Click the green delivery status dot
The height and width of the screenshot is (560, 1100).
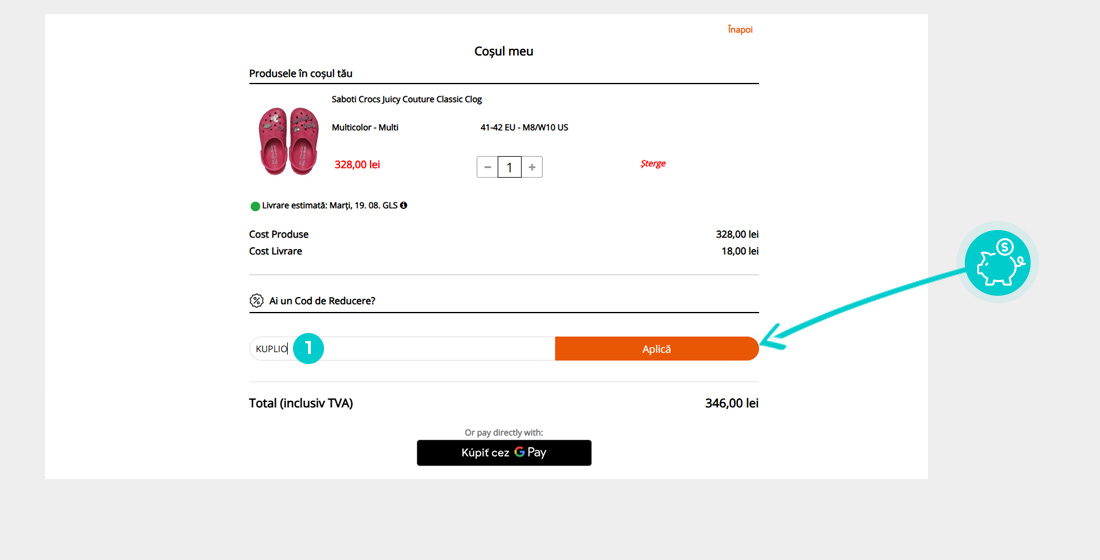point(255,206)
